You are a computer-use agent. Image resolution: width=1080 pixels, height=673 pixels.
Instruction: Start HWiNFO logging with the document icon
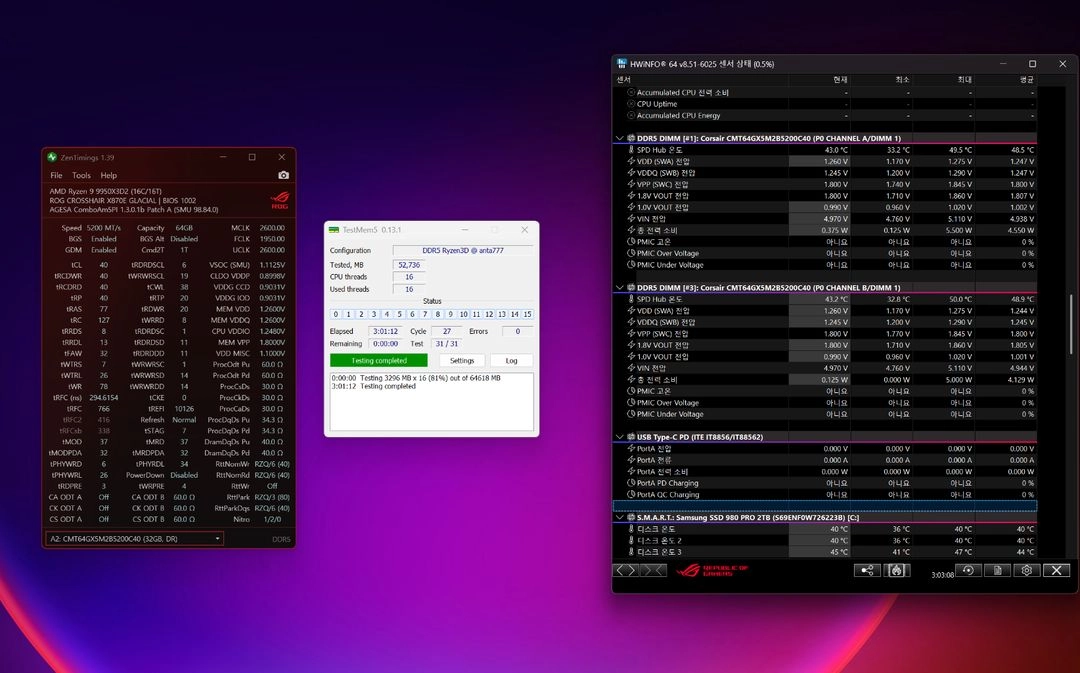pos(997,570)
